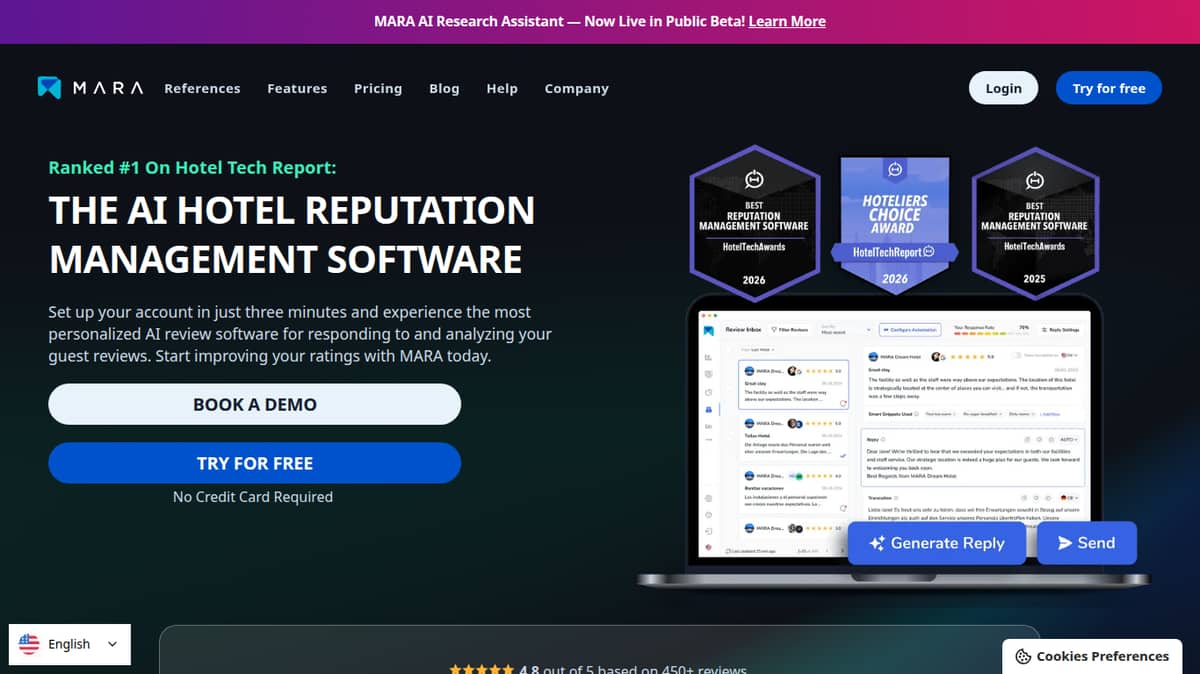Click highlighted inbox icon in mockup sidebar

(x=708, y=409)
